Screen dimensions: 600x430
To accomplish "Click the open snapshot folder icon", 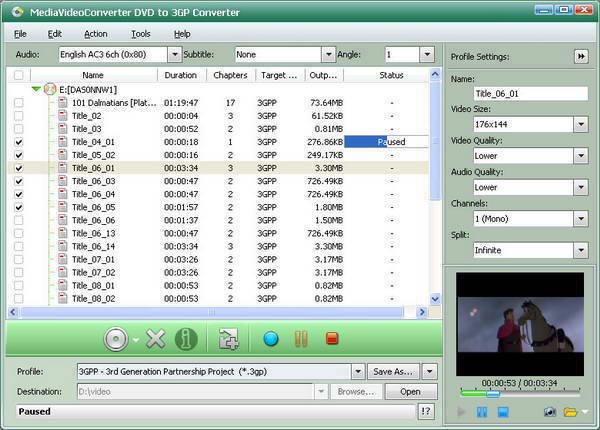I will coord(570,412).
